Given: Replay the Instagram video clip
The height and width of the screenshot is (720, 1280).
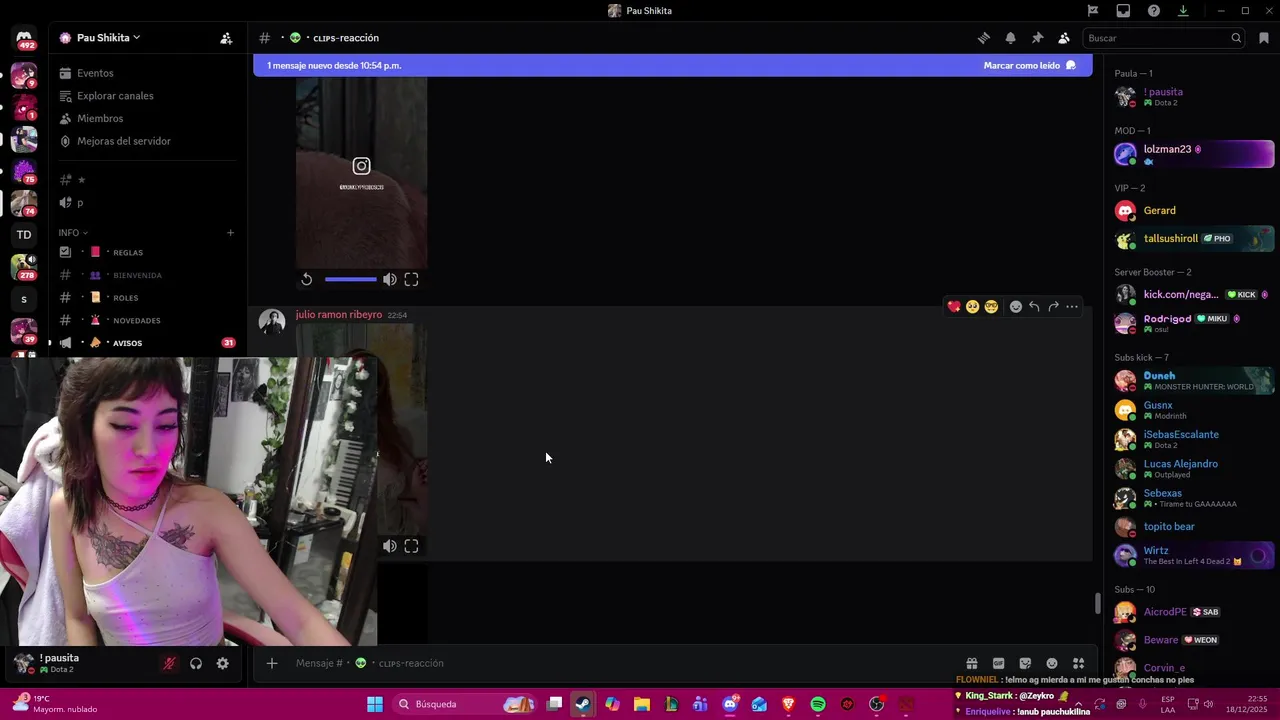Looking at the screenshot, I should click(307, 280).
